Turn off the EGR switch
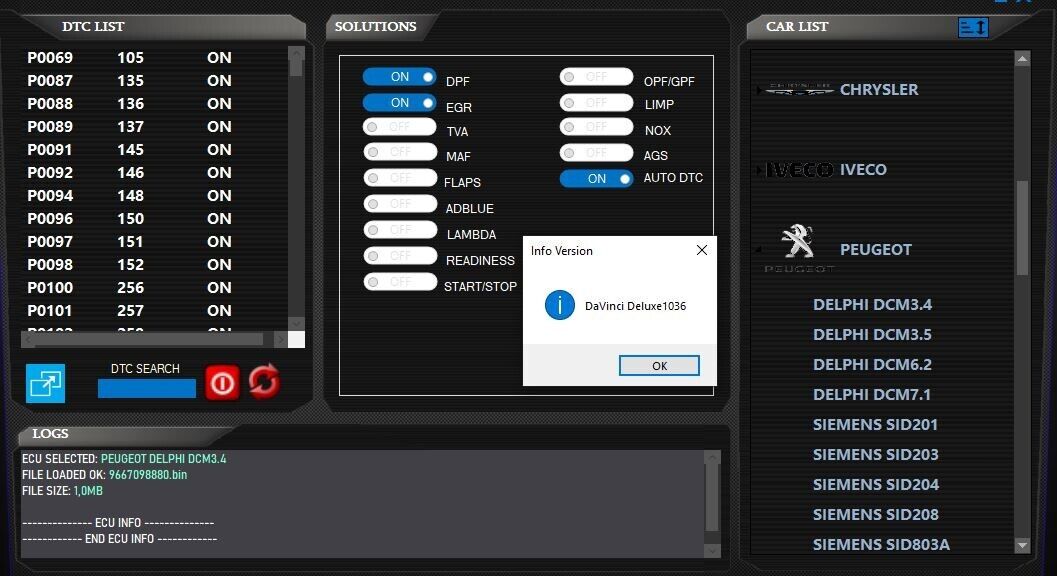The width and height of the screenshot is (1057, 576). point(399,103)
